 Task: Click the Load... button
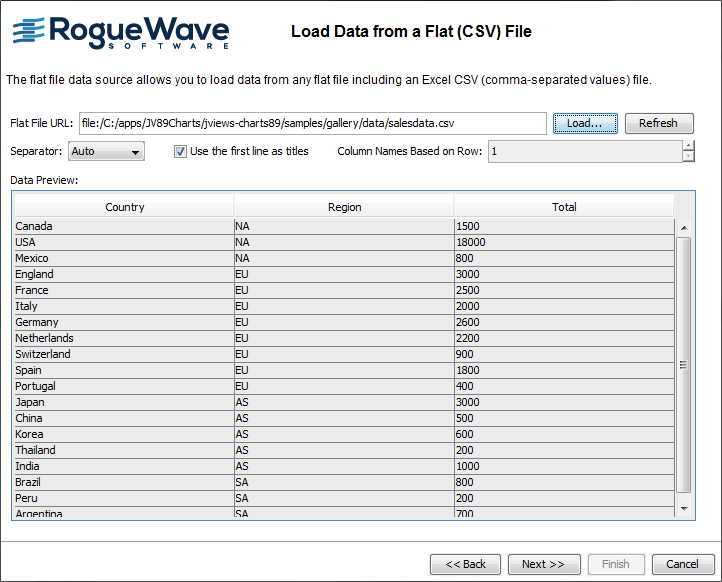[x=584, y=123]
